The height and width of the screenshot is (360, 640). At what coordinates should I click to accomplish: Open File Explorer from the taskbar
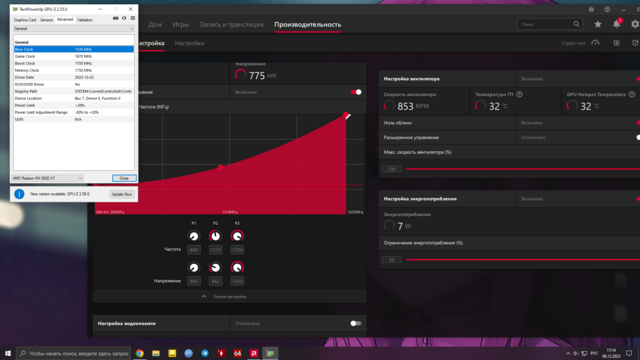(x=156, y=353)
